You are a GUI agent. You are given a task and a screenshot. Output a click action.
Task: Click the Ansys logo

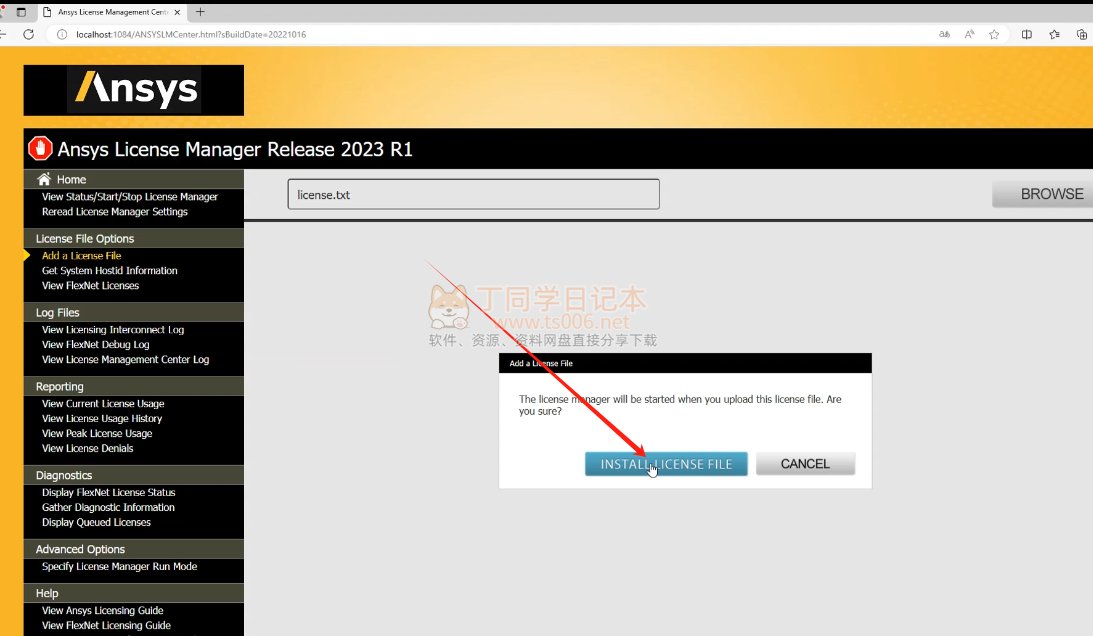tap(134, 90)
